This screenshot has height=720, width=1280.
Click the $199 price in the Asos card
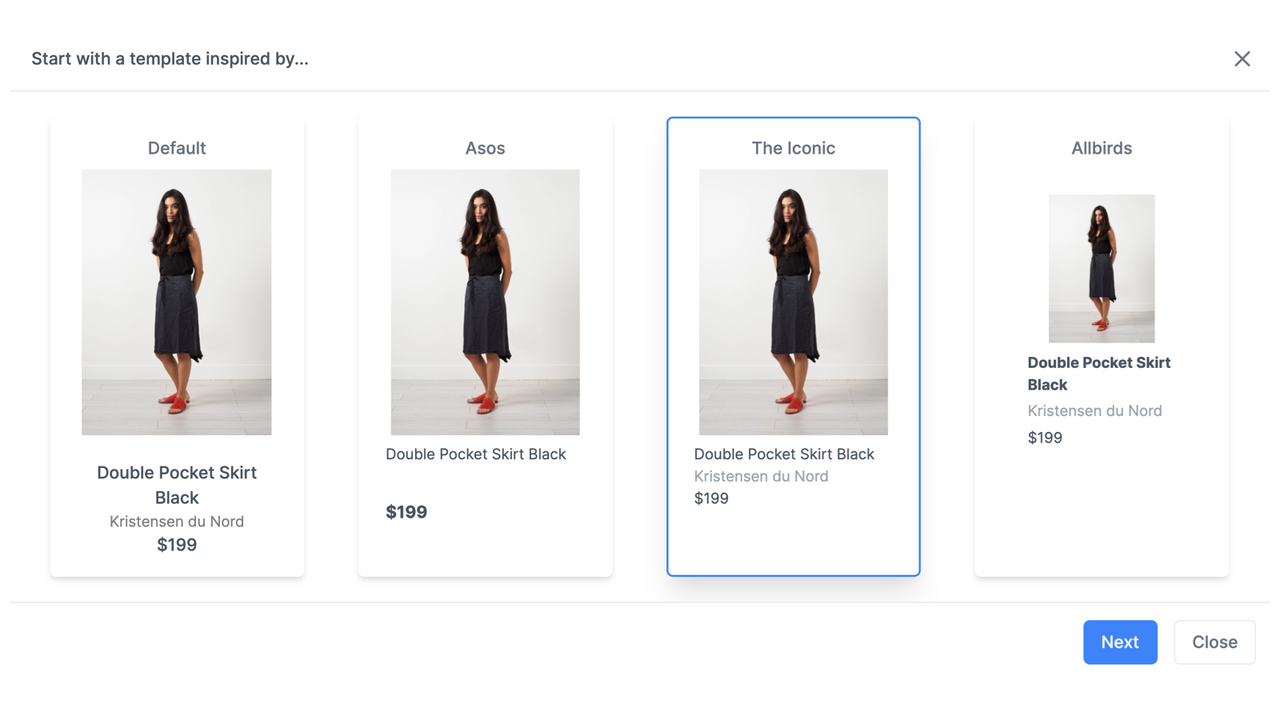click(x=406, y=511)
